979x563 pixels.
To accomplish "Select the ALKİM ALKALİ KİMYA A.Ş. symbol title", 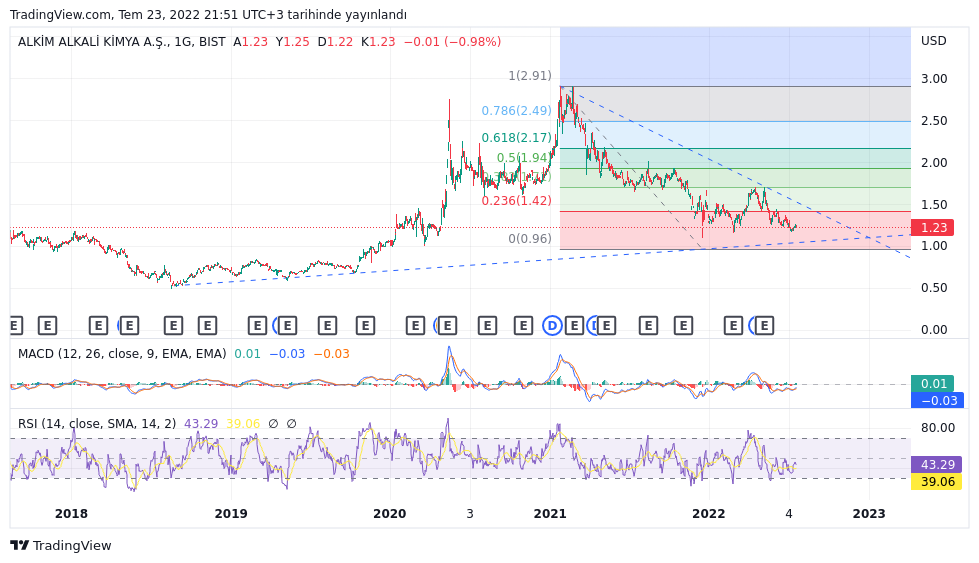I will 94,42.
